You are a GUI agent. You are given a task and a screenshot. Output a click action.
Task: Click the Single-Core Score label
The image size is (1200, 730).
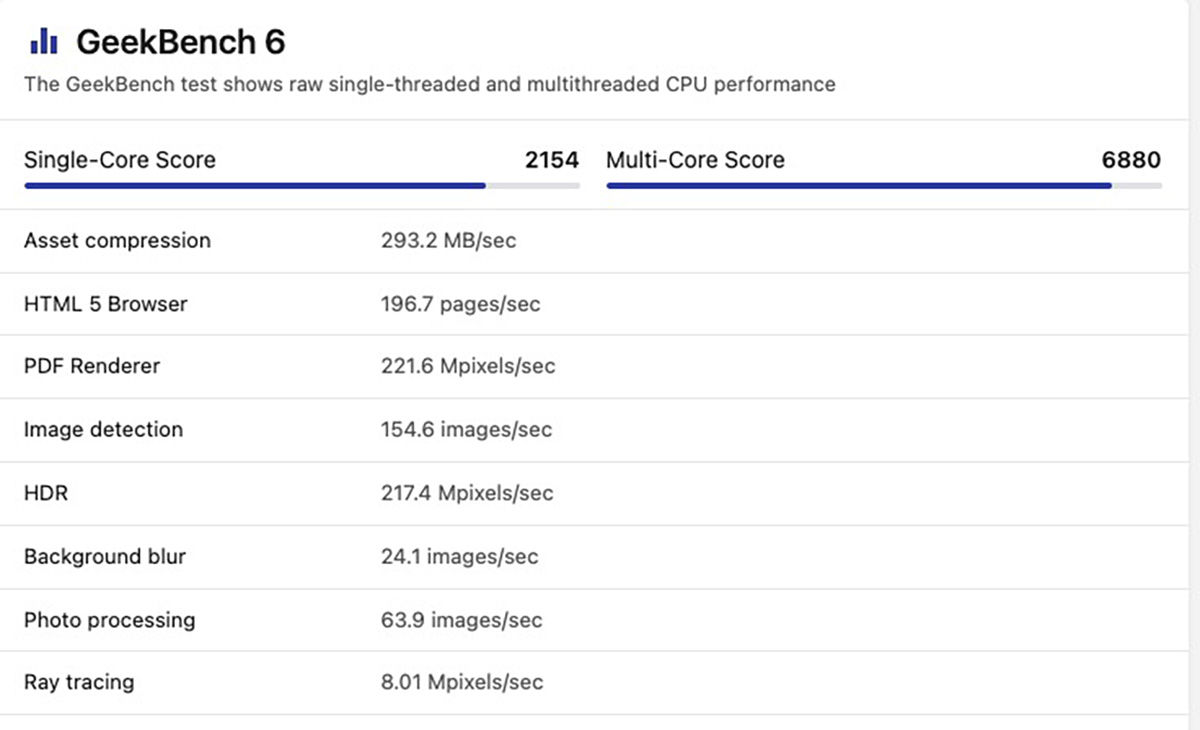[x=120, y=160]
